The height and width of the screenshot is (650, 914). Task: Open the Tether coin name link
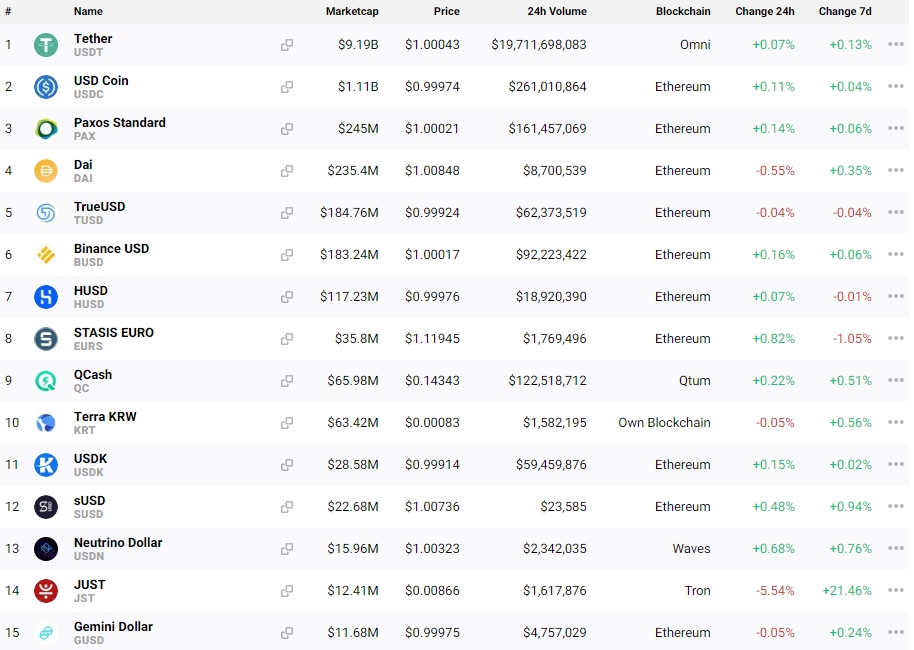[93, 38]
